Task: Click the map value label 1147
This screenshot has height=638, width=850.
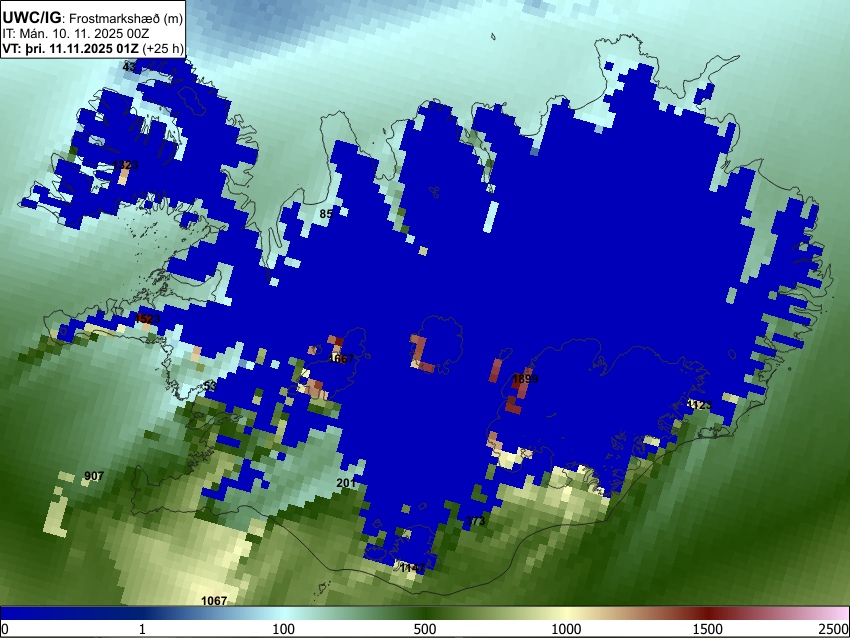Action: point(413,568)
